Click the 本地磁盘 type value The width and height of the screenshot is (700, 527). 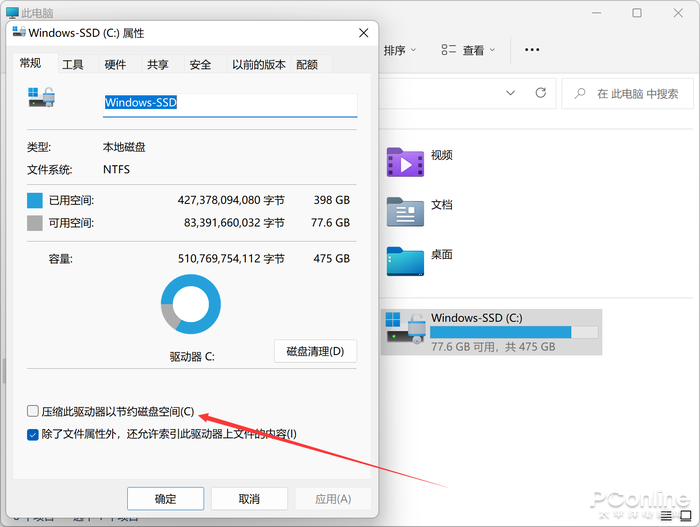(x=124, y=147)
